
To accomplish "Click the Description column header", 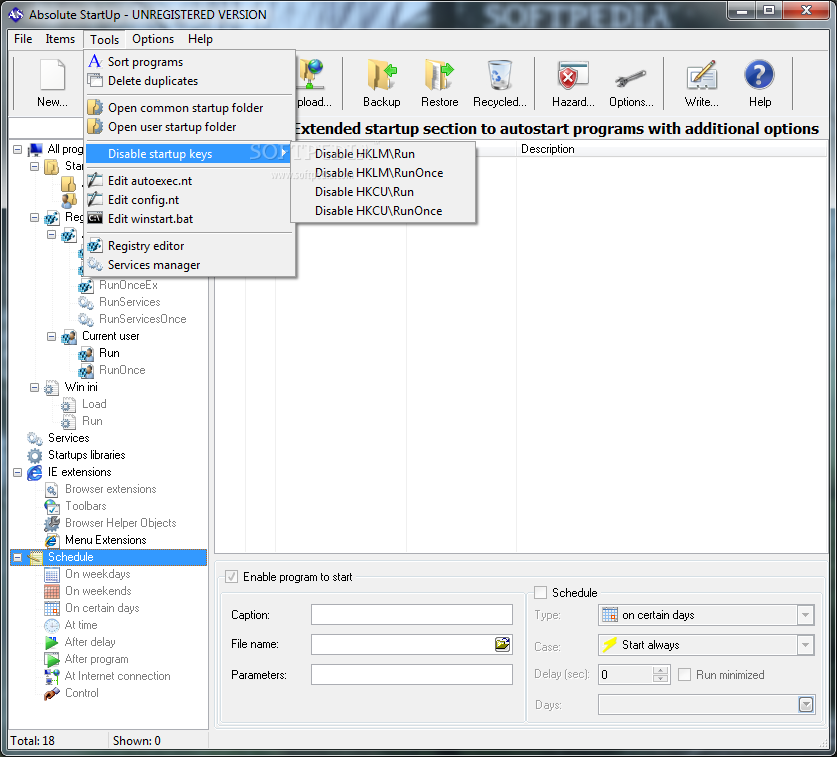I will [671, 149].
